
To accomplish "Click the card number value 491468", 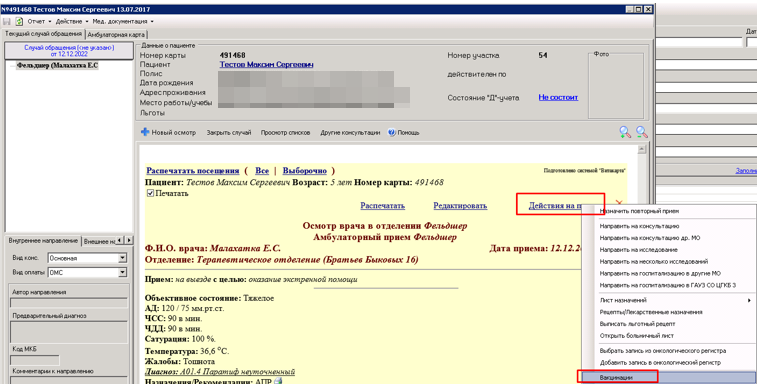I will (x=232, y=55).
